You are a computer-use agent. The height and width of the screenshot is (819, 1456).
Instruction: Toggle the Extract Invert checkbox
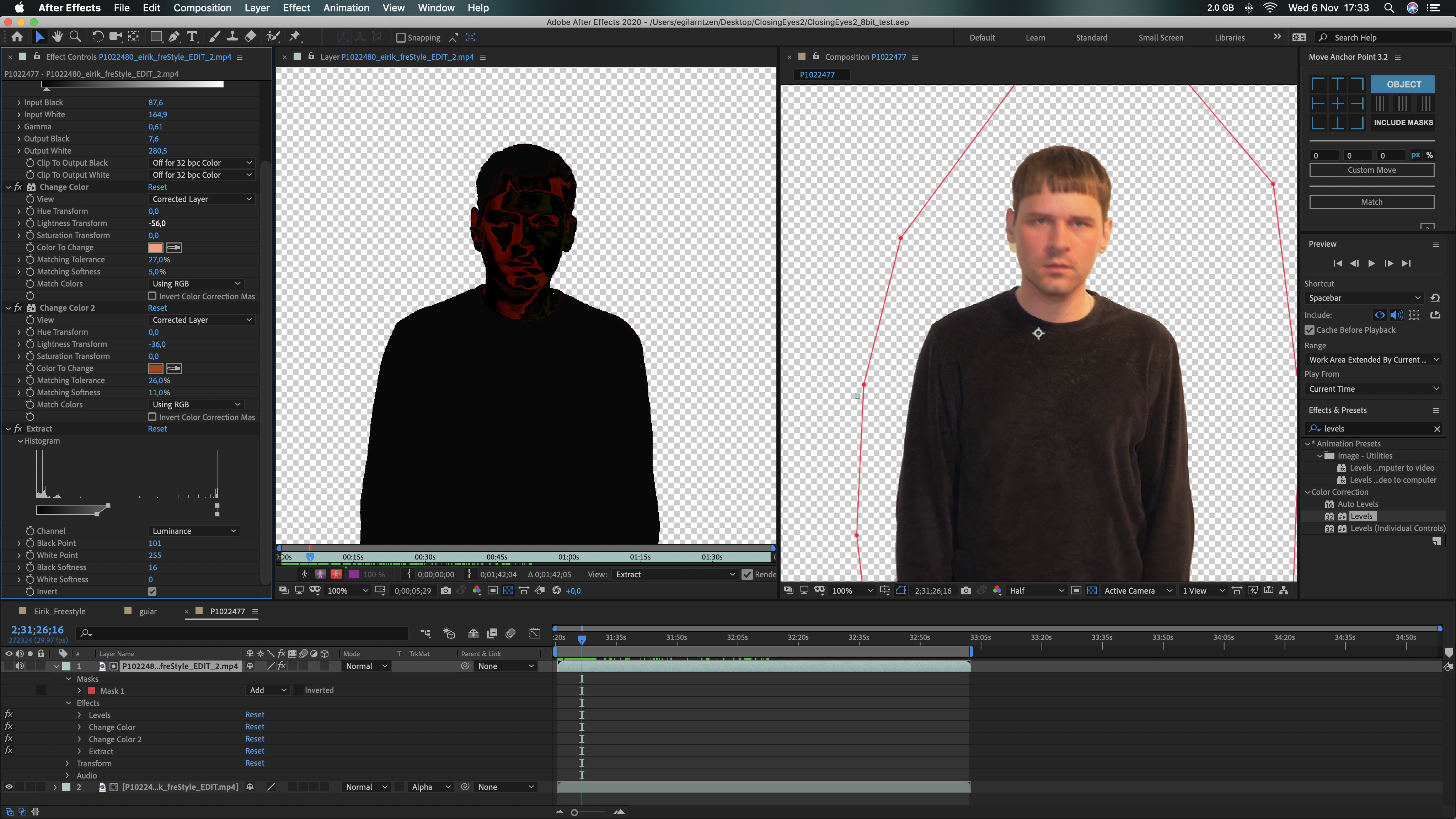click(x=152, y=592)
